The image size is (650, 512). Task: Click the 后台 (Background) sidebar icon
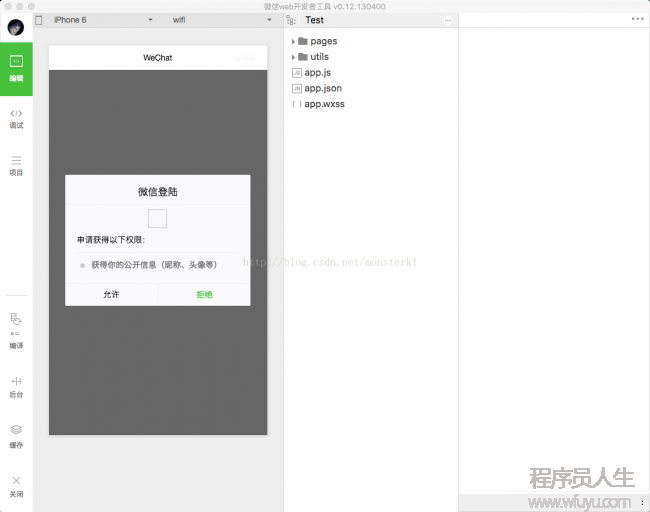[x=16, y=387]
